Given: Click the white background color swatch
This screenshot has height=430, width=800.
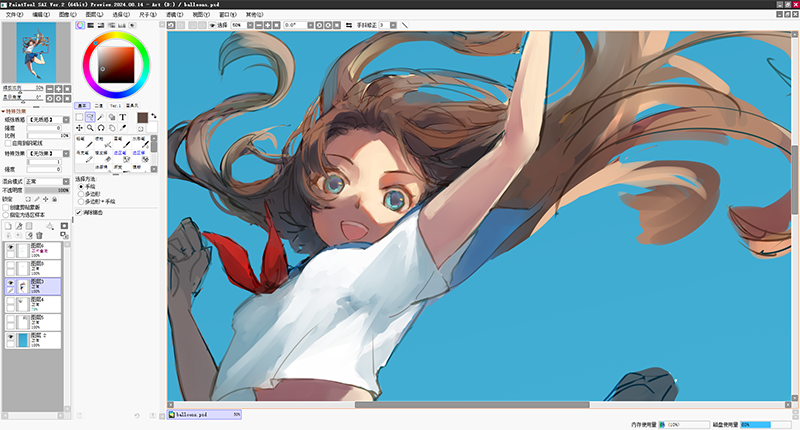Looking at the screenshot, I should pyautogui.click(x=152, y=127).
